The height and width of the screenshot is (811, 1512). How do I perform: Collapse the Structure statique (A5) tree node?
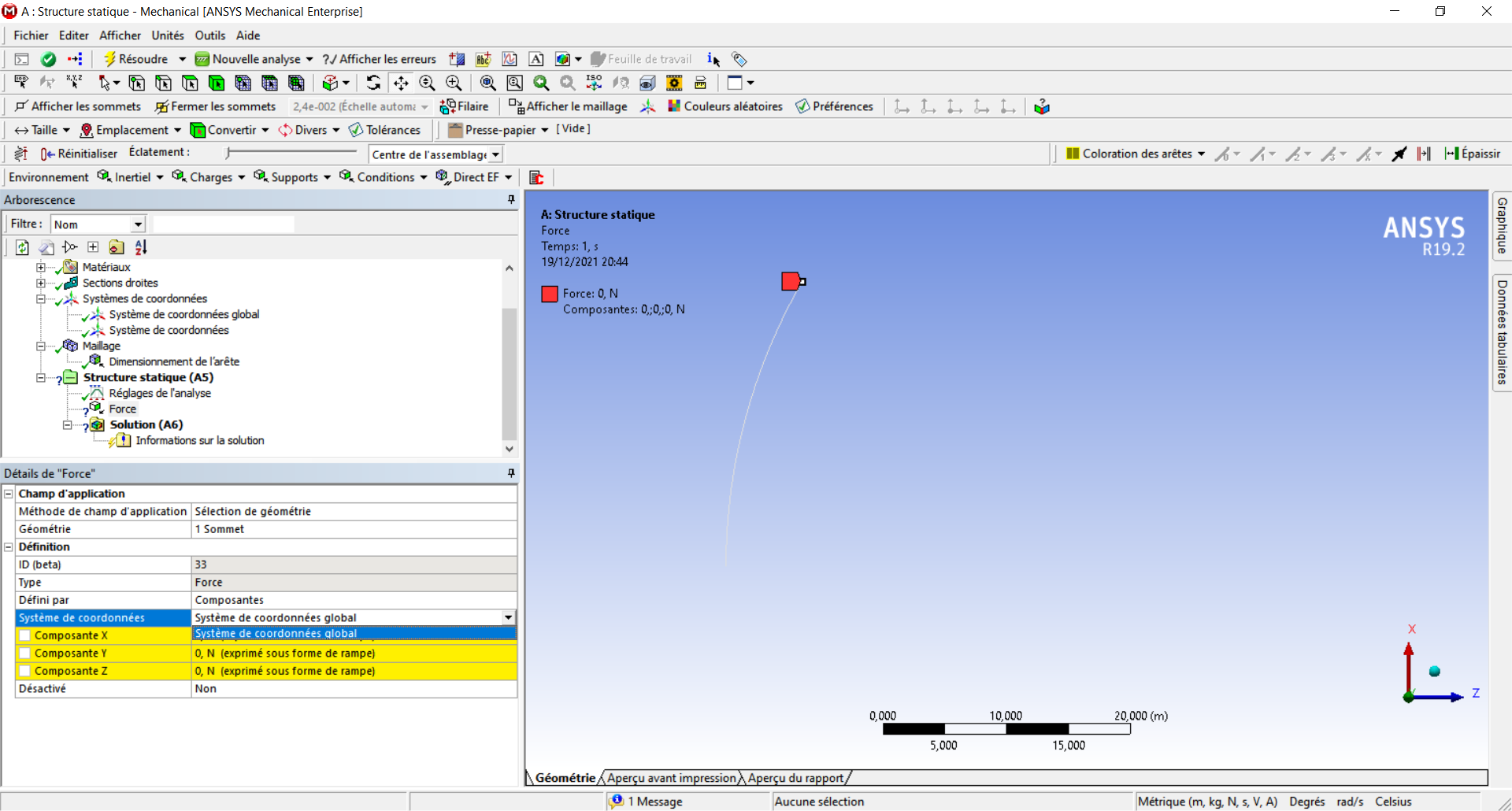coord(40,378)
